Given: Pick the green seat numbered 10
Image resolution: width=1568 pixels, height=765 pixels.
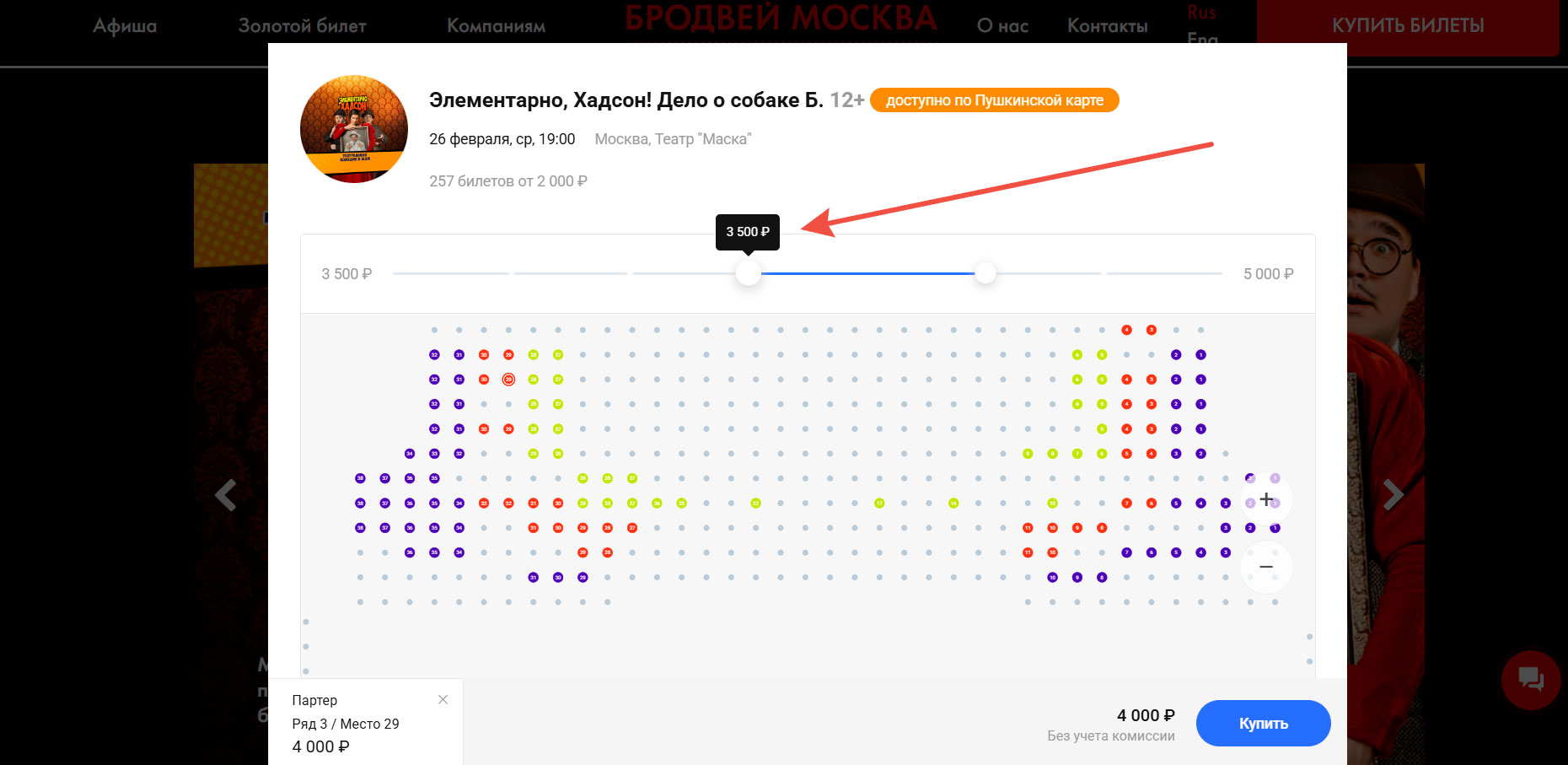Looking at the screenshot, I should click(x=1052, y=504).
